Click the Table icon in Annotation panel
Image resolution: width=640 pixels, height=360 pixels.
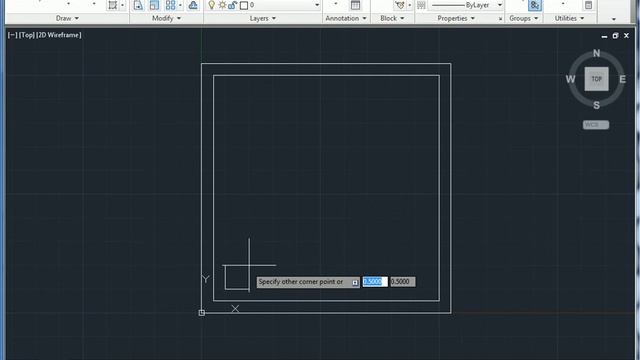(355, 5)
